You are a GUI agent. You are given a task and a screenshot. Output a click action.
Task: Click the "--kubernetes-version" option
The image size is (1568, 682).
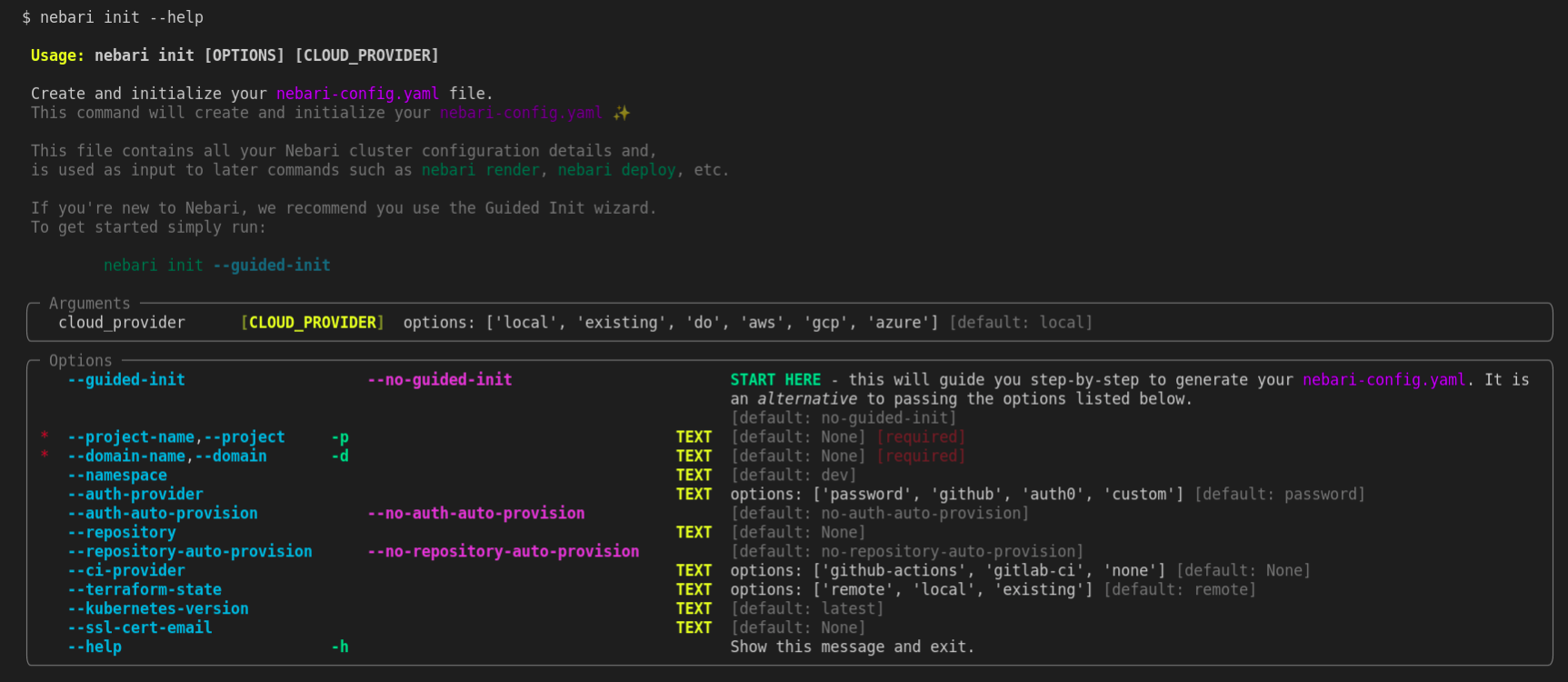[158, 609]
